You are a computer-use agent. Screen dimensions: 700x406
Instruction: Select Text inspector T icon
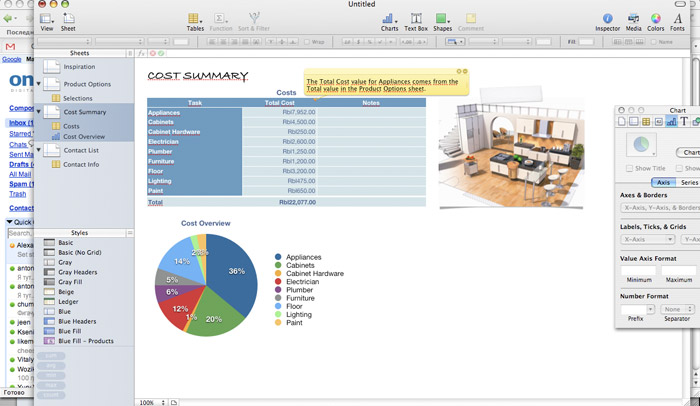[683, 121]
